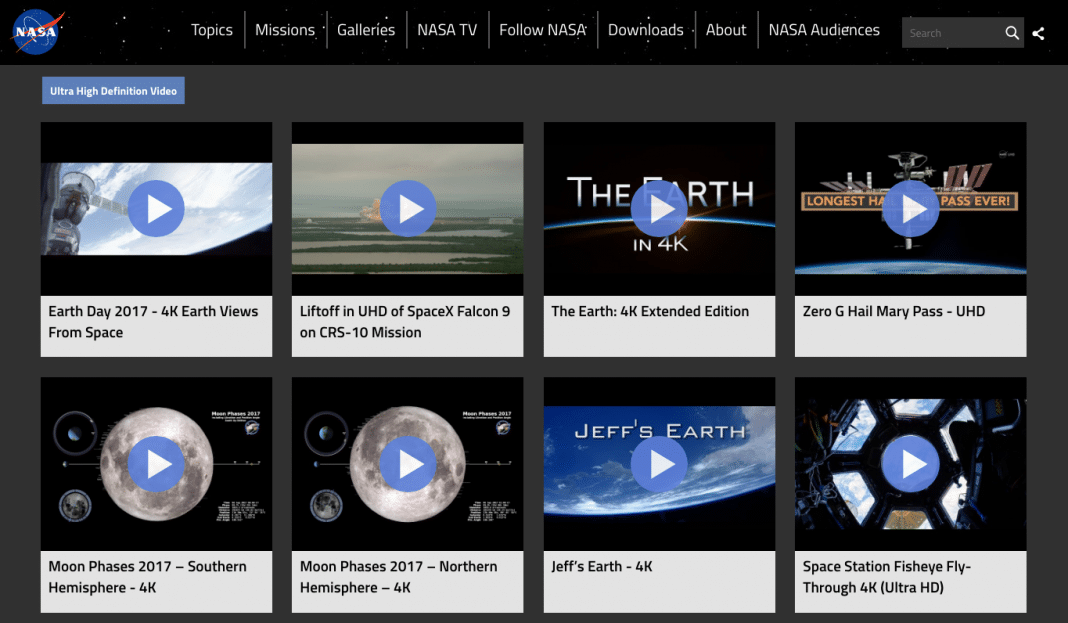
Task: Play Moon Phases Southern Hemisphere video
Action: pyautogui.click(x=156, y=464)
